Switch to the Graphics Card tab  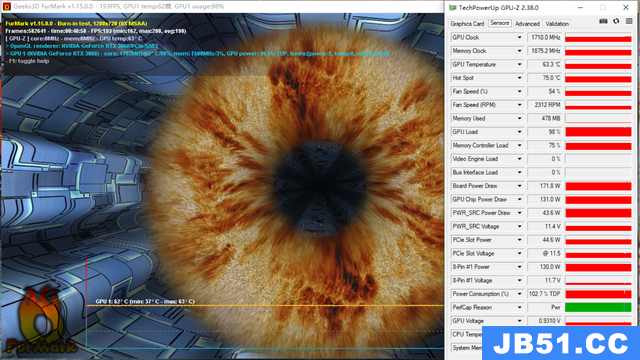(467, 24)
